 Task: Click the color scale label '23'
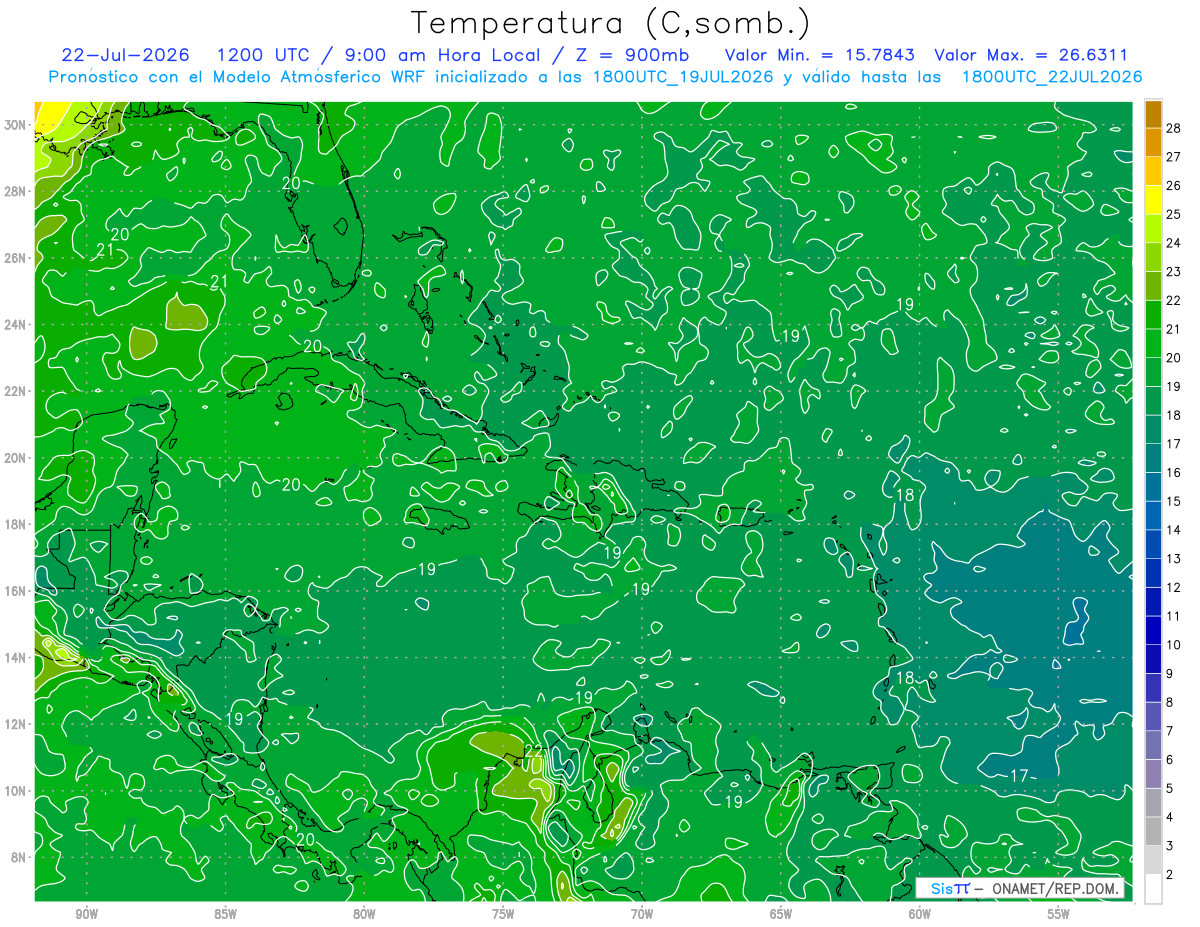1173,271
